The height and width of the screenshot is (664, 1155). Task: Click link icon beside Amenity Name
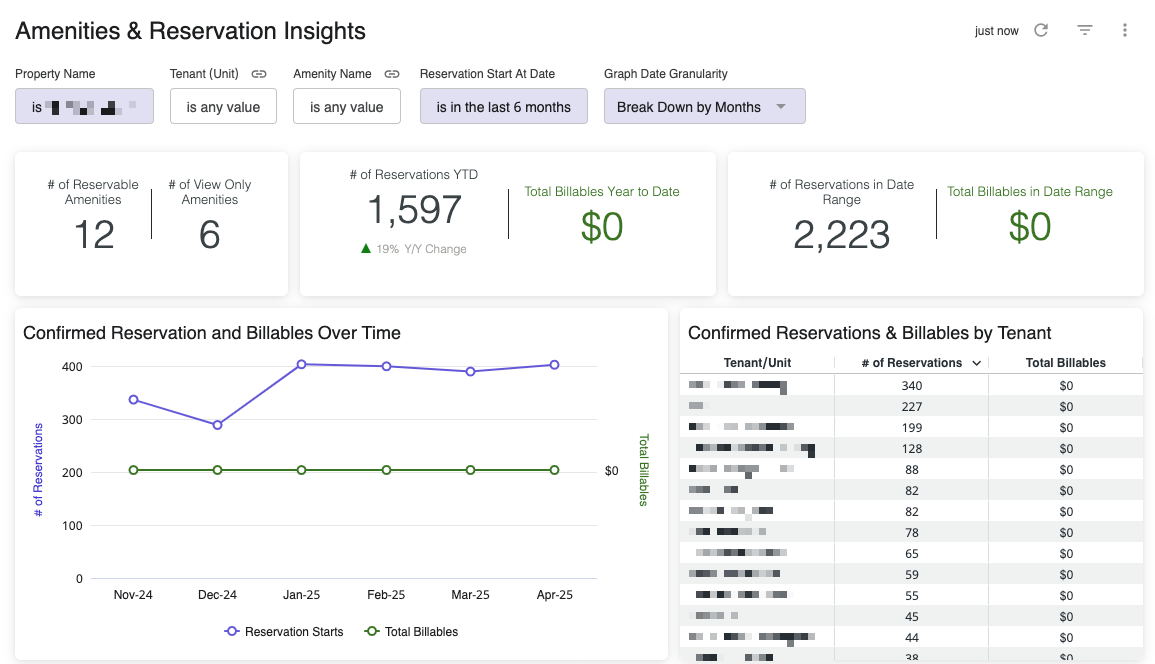[x=392, y=74]
